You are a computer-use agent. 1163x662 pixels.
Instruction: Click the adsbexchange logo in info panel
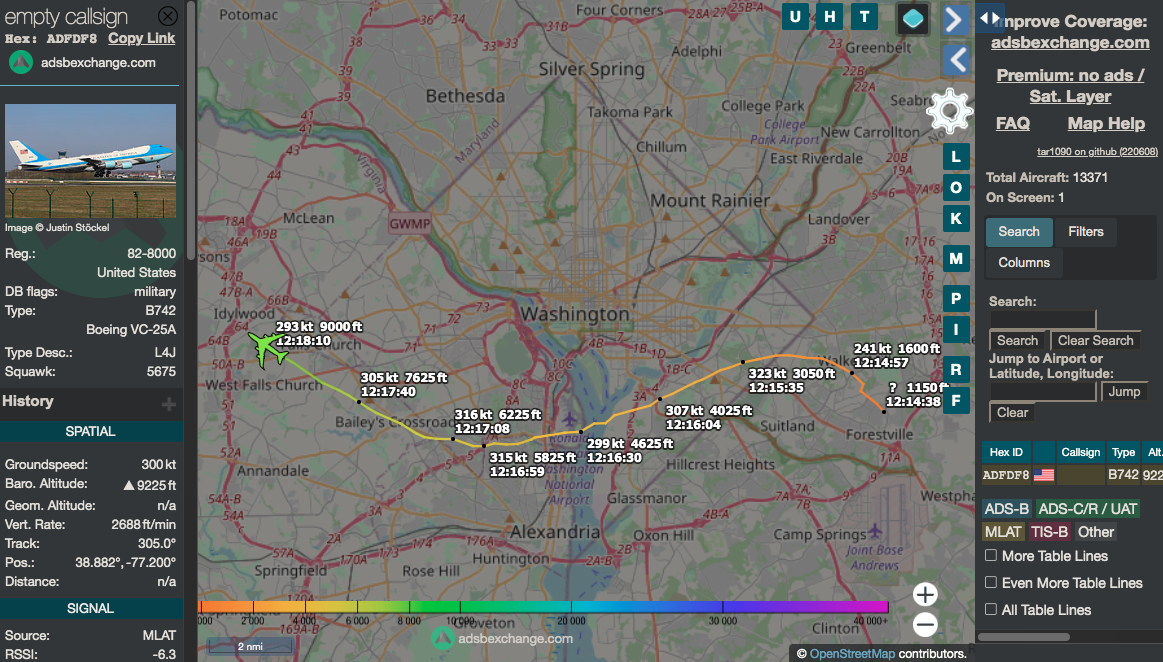(x=21, y=62)
